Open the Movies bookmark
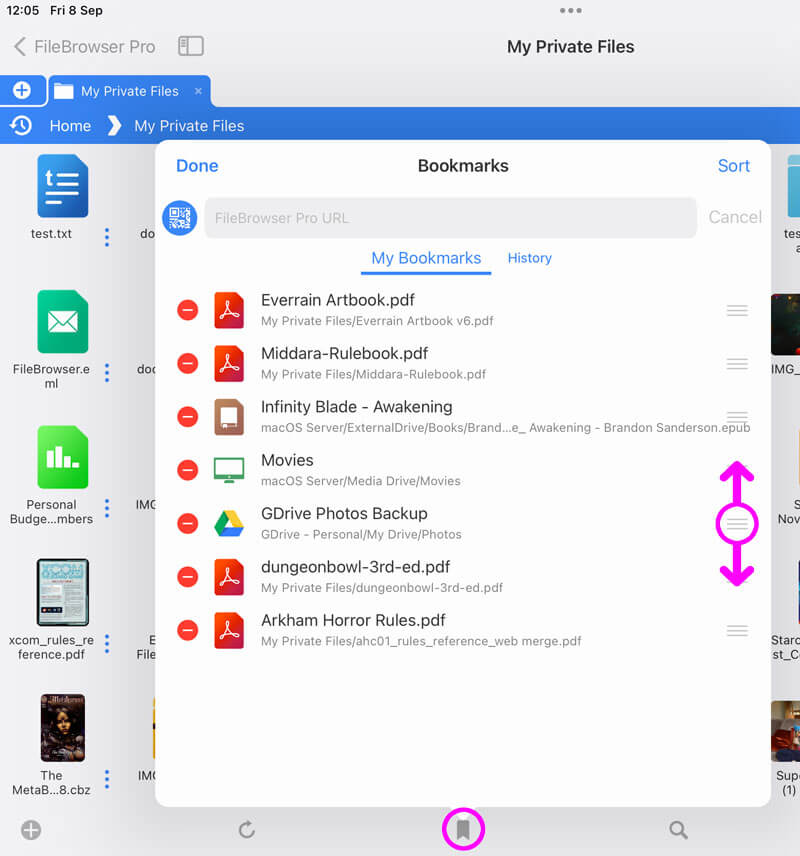 [x=463, y=470]
